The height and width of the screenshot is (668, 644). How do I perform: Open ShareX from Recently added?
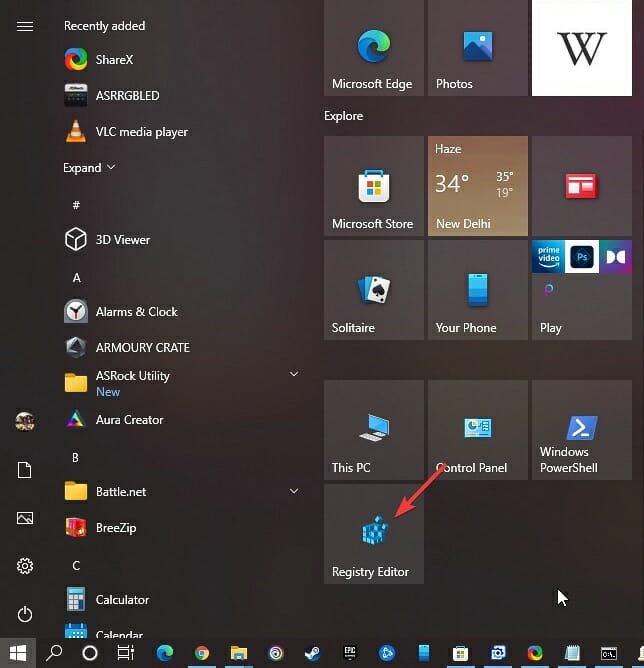coord(99,59)
